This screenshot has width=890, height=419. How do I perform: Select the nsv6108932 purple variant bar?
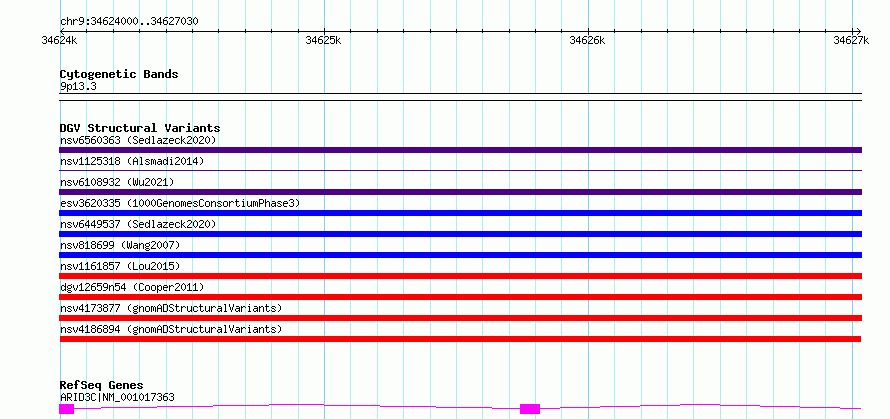460,192
